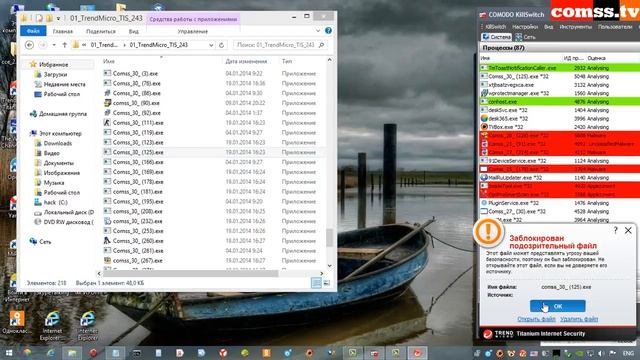The width and height of the screenshot is (640, 360).
Task: Expand the address bar history dropdown
Action: pos(211,45)
